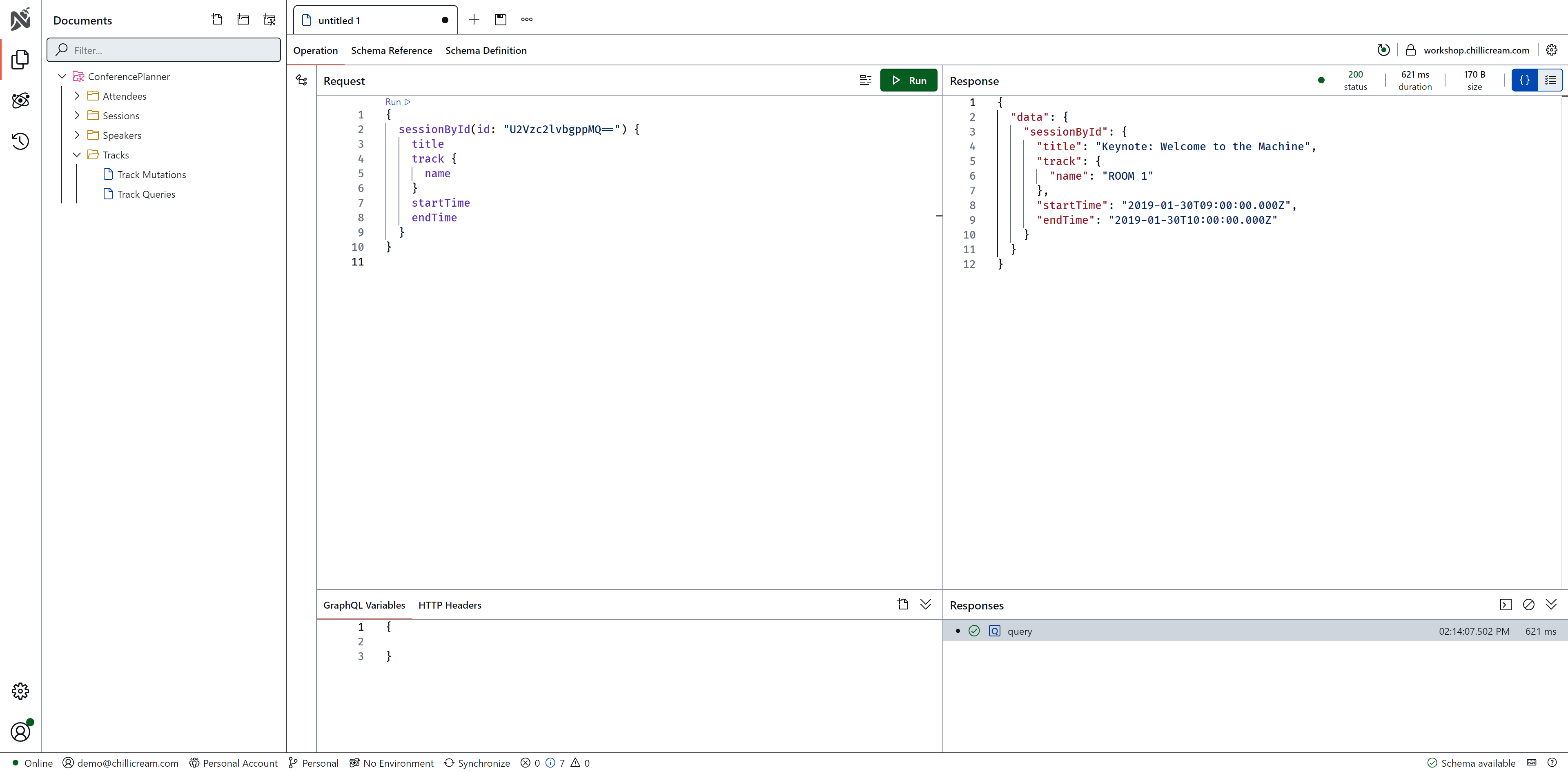The image size is (1568, 772).
Task: Open connection settings gear icon
Action: pyautogui.click(x=1552, y=50)
